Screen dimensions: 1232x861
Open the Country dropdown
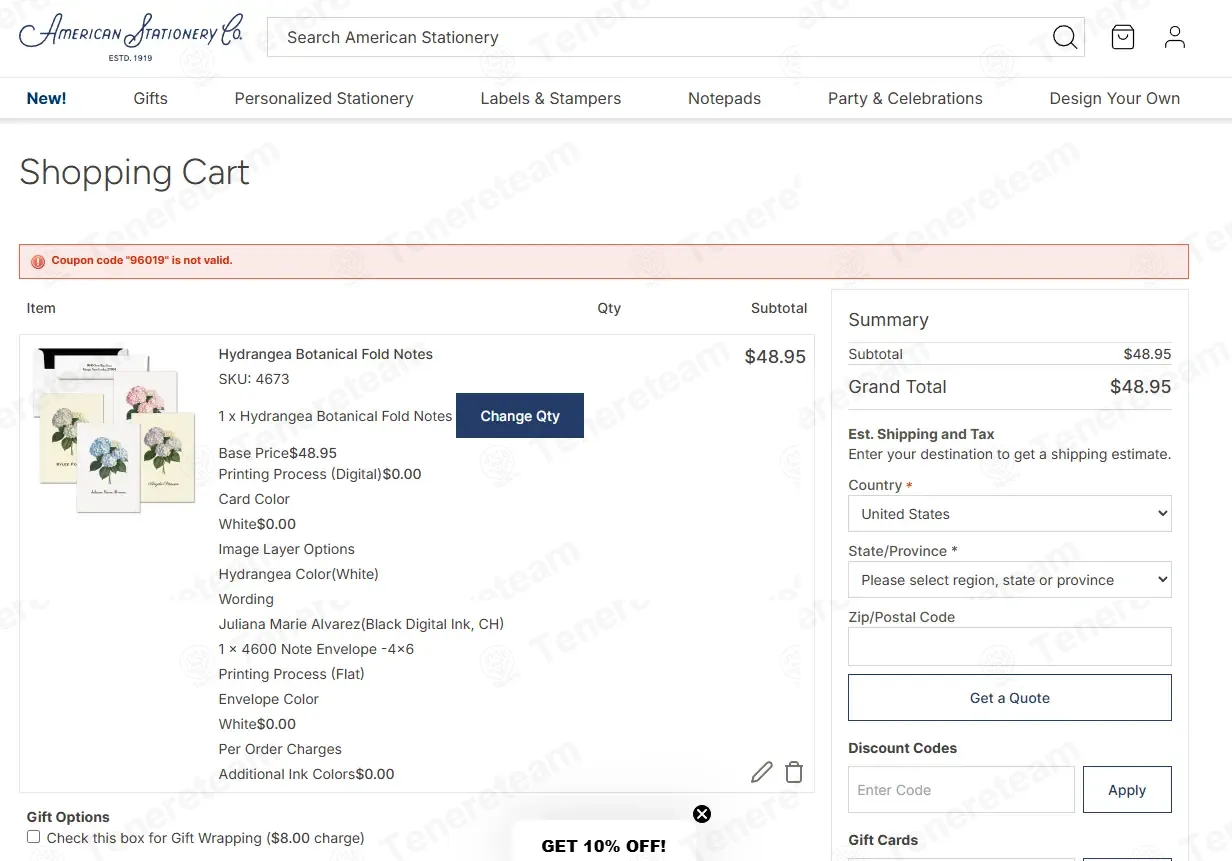click(x=1010, y=514)
